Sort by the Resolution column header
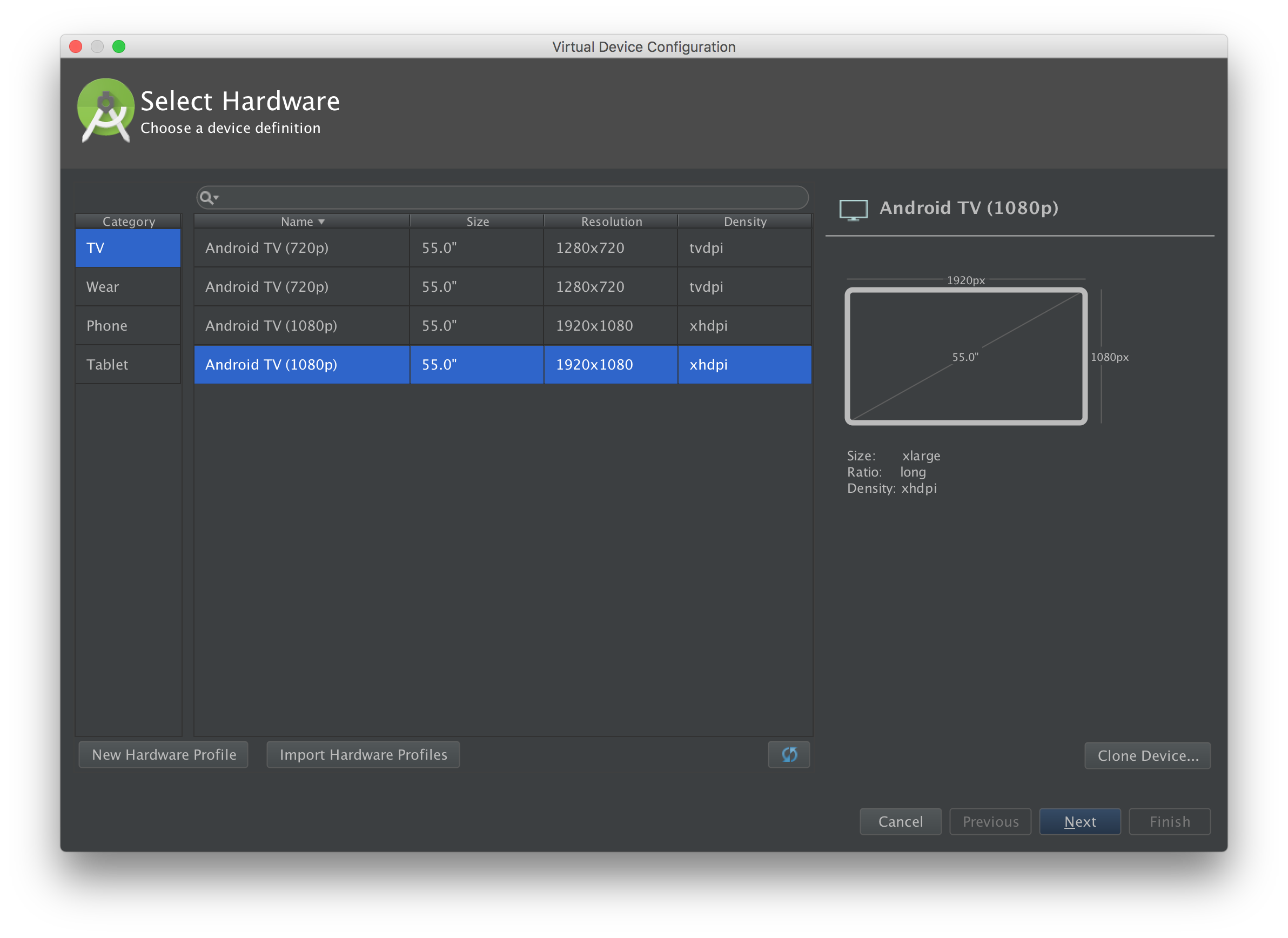Screen dimensions: 1288x938 click(x=611, y=222)
